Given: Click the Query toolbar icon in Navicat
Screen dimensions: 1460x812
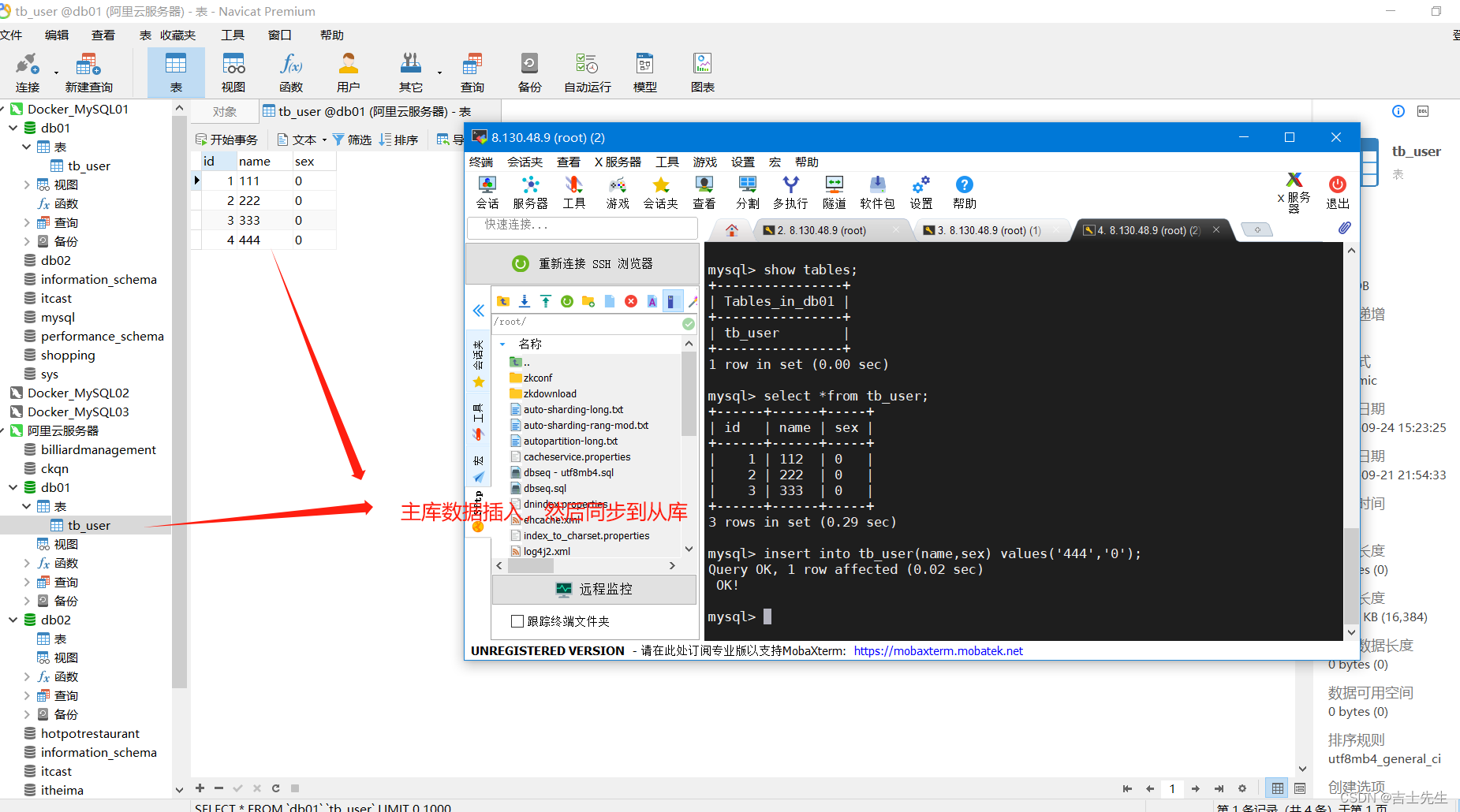Looking at the screenshot, I should (x=472, y=72).
